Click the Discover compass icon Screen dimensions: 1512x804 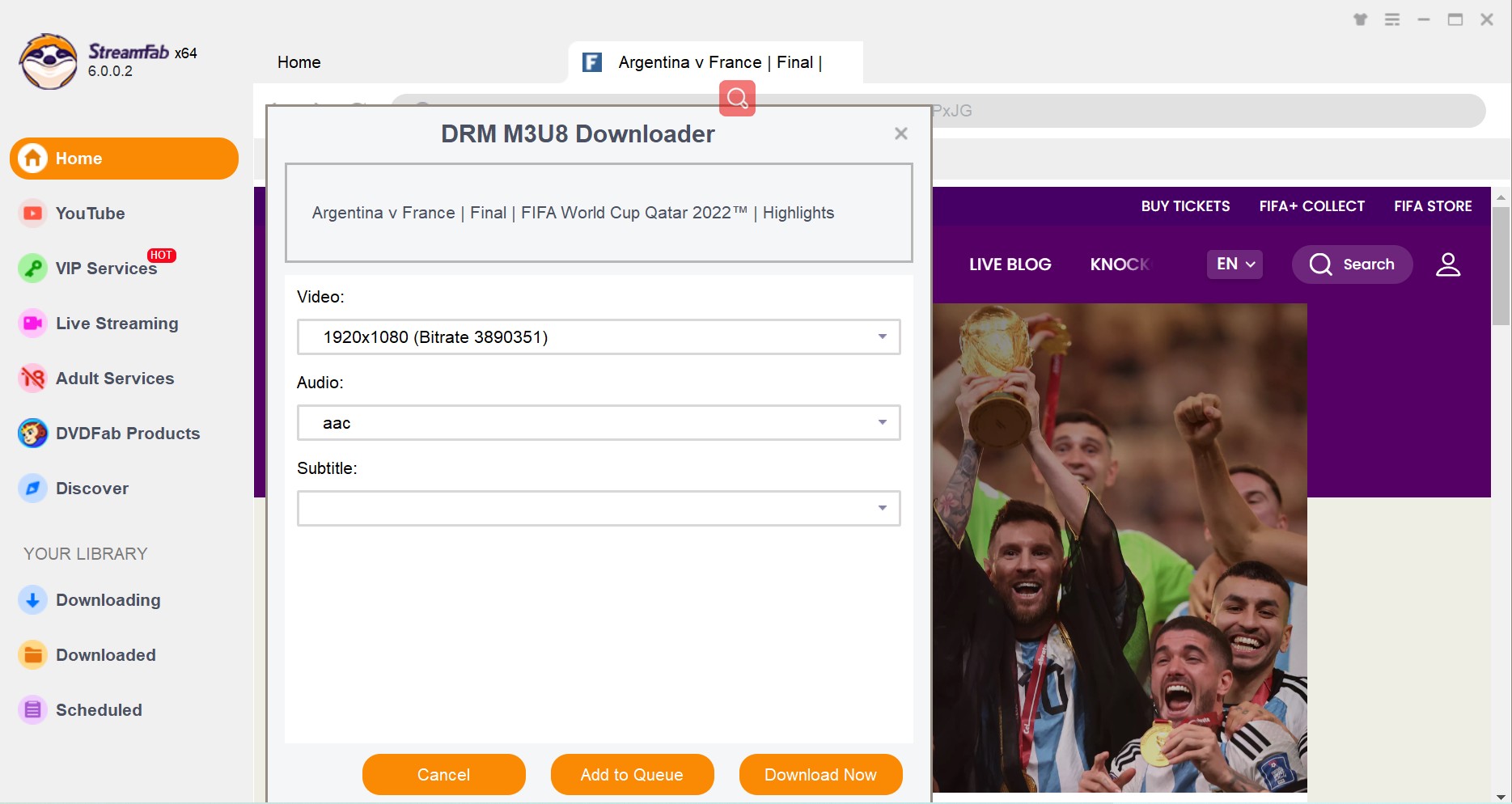[x=33, y=489]
